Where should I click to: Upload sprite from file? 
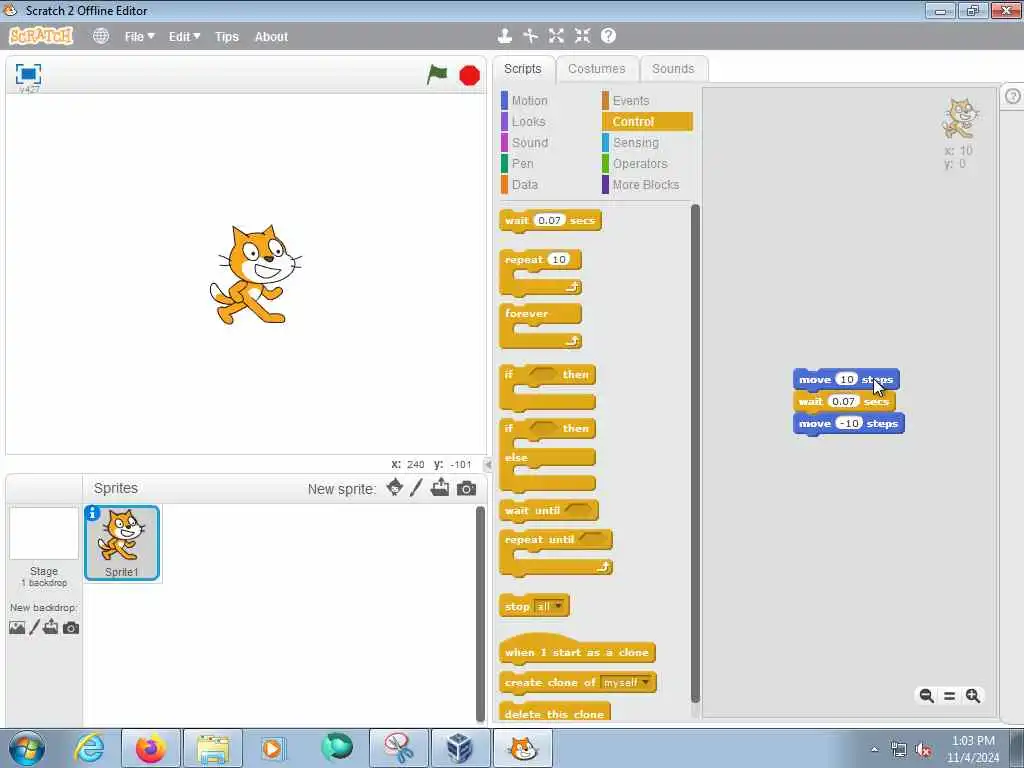pos(440,488)
